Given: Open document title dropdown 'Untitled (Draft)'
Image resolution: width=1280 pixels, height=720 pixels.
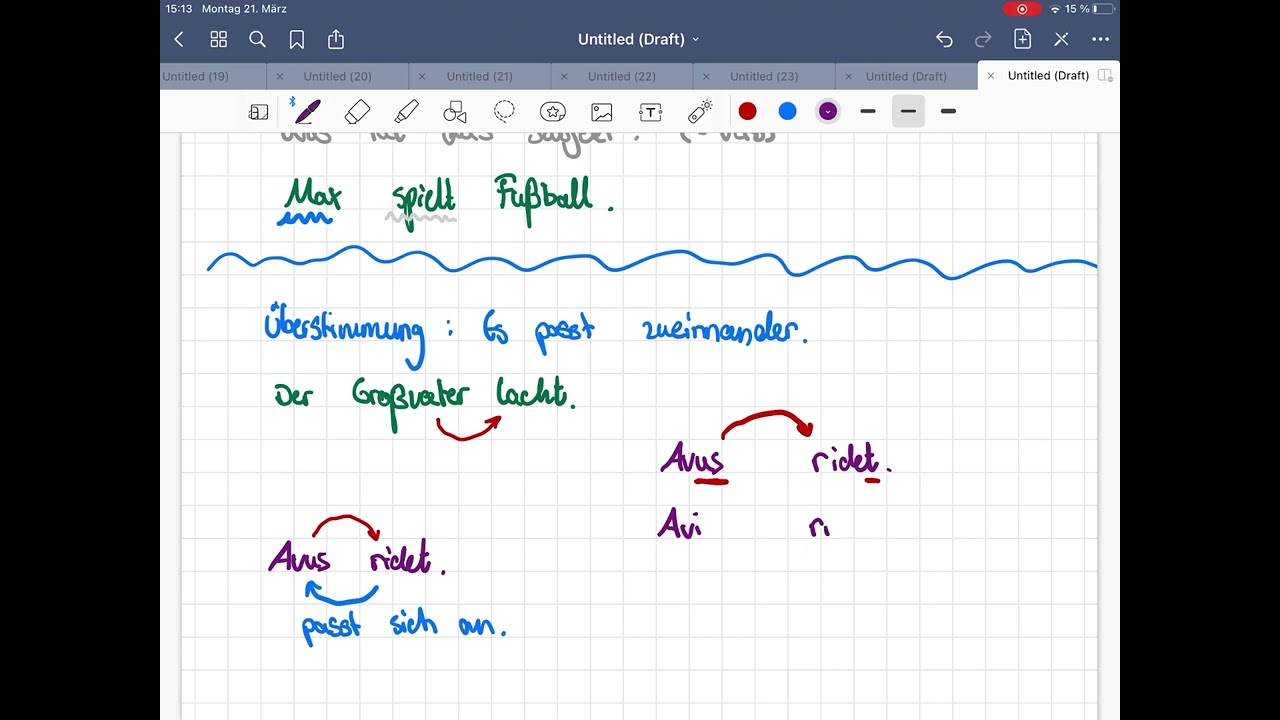Looking at the screenshot, I should (x=638, y=39).
